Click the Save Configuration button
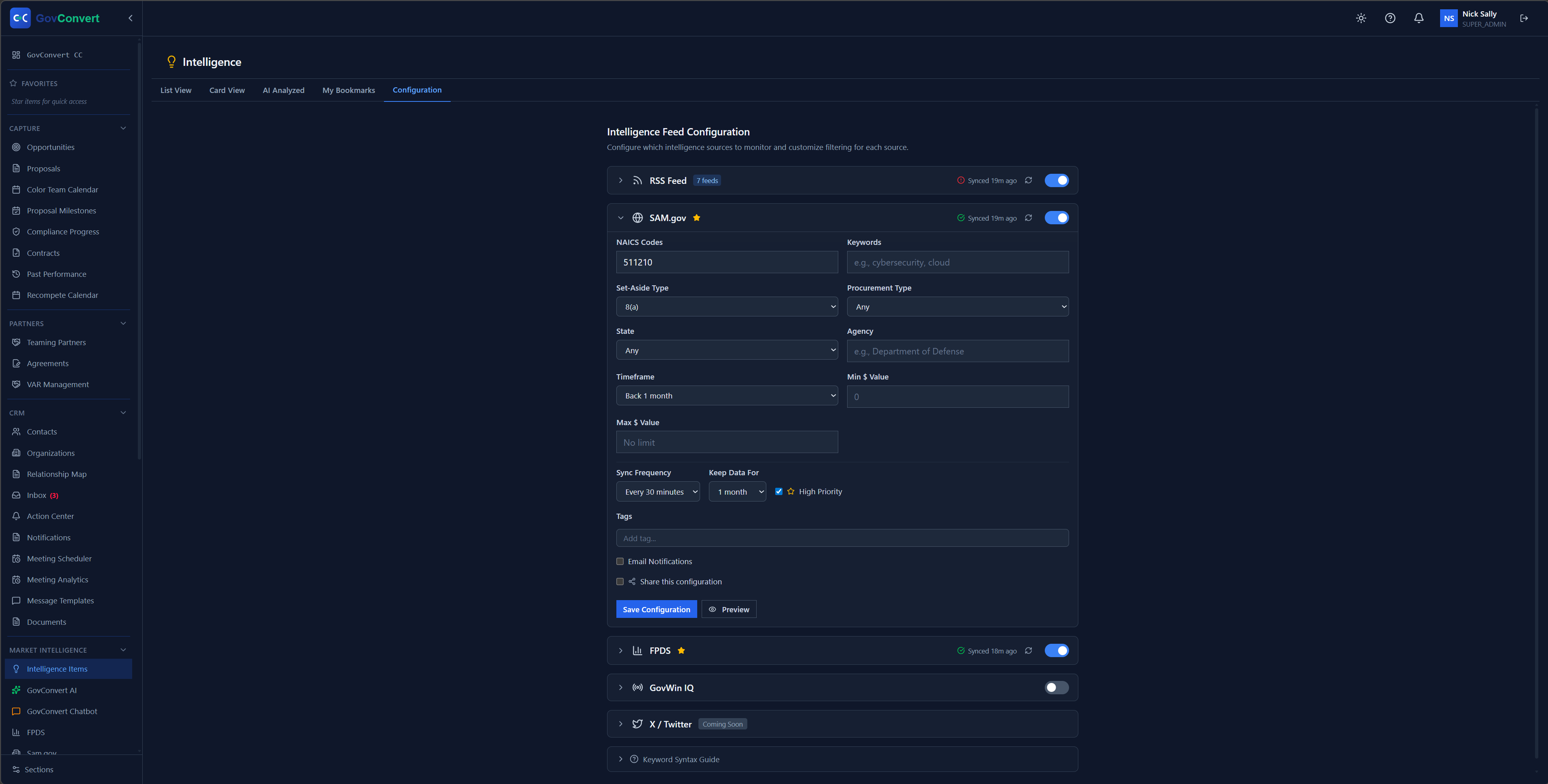 (x=656, y=609)
